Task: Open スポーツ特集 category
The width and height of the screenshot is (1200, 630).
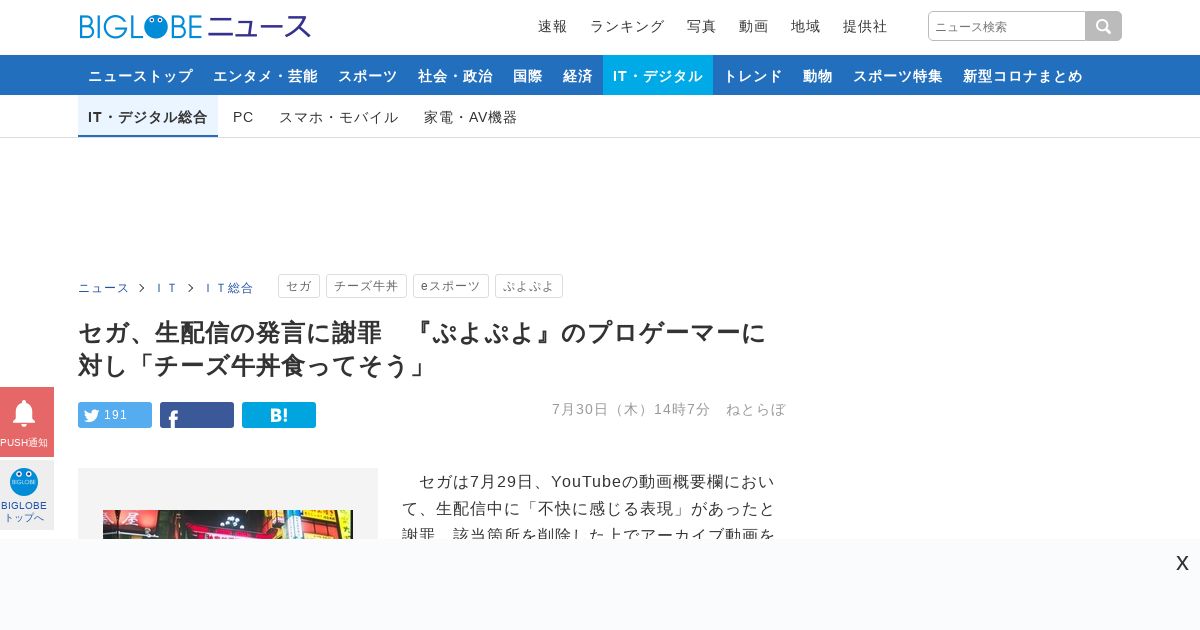Action: [x=898, y=75]
